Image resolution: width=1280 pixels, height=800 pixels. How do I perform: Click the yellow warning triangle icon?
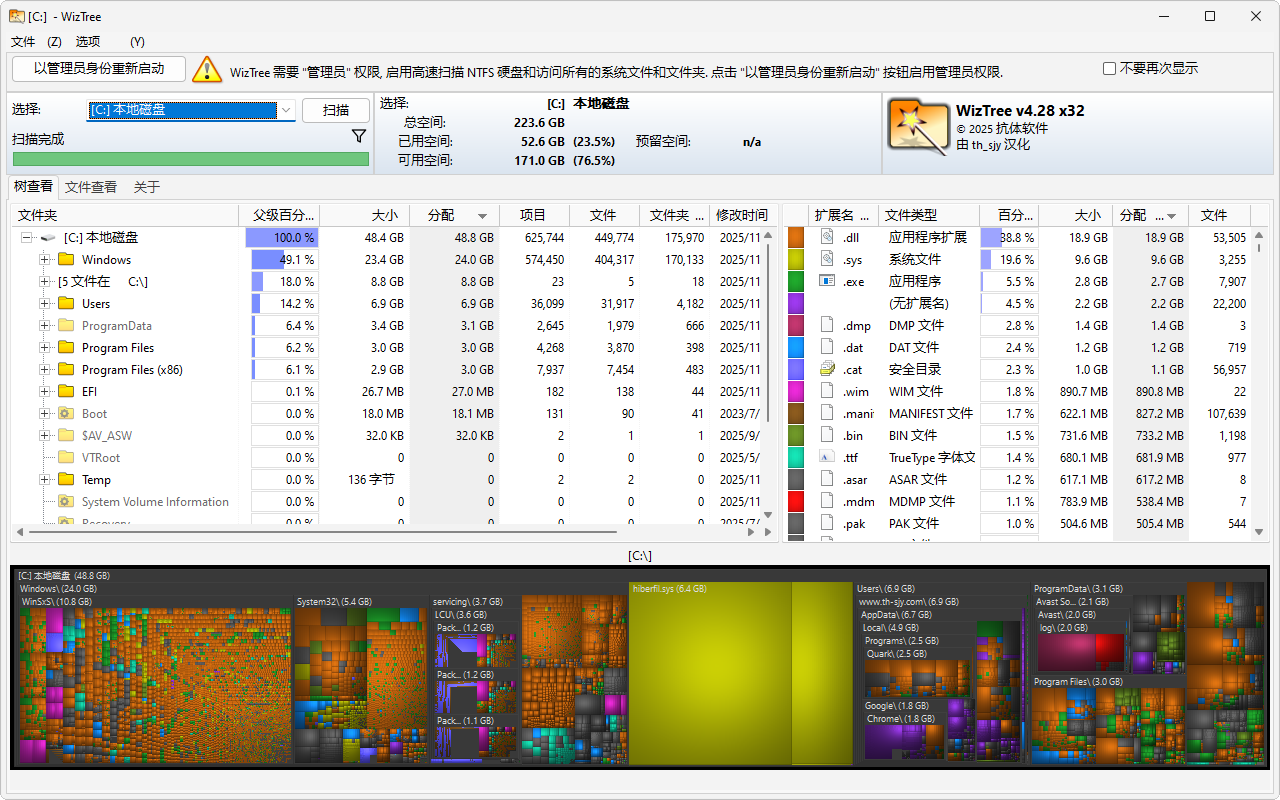tap(207, 69)
